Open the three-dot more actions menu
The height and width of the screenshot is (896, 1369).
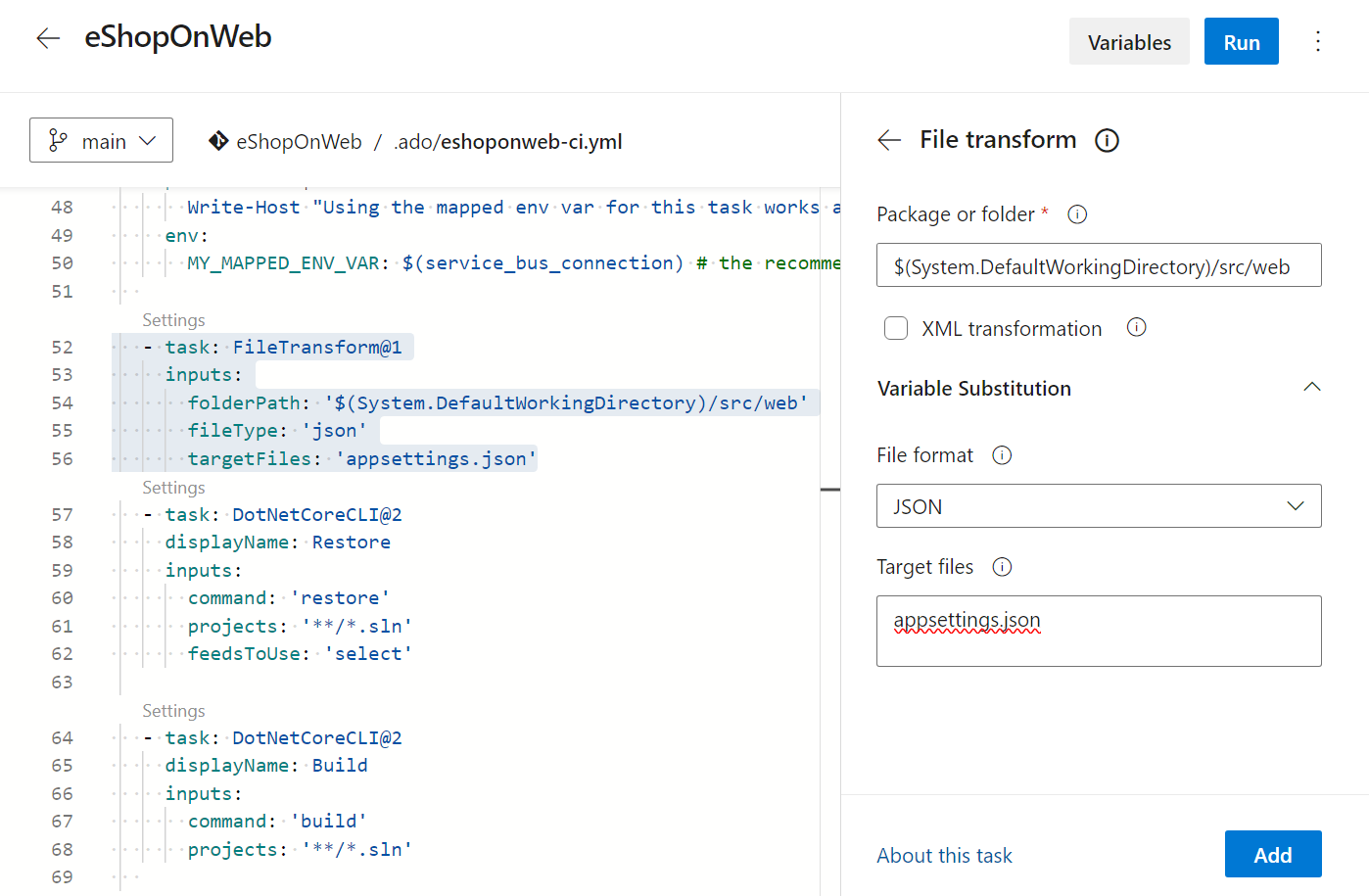1318,41
